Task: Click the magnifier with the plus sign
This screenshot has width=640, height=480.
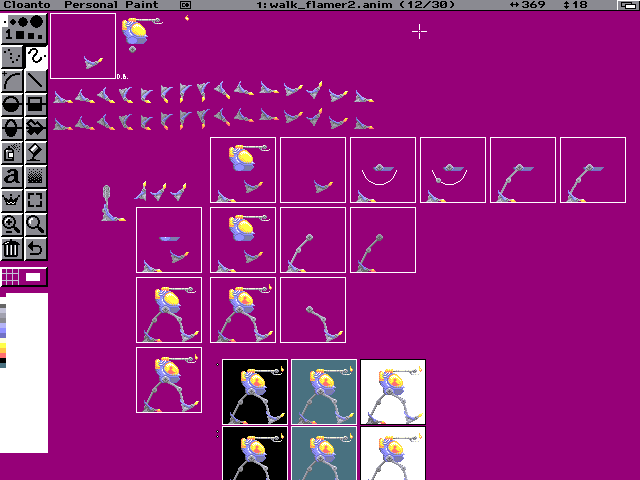Action: click(x=12, y=224)
